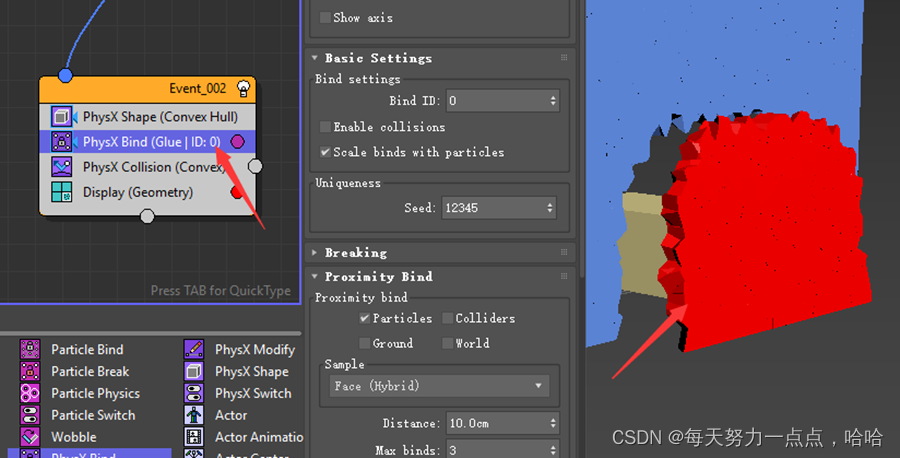Click the gray output connector of PhysX Collision
Viewport: 900px width, 458px height.
coord(255,166)
